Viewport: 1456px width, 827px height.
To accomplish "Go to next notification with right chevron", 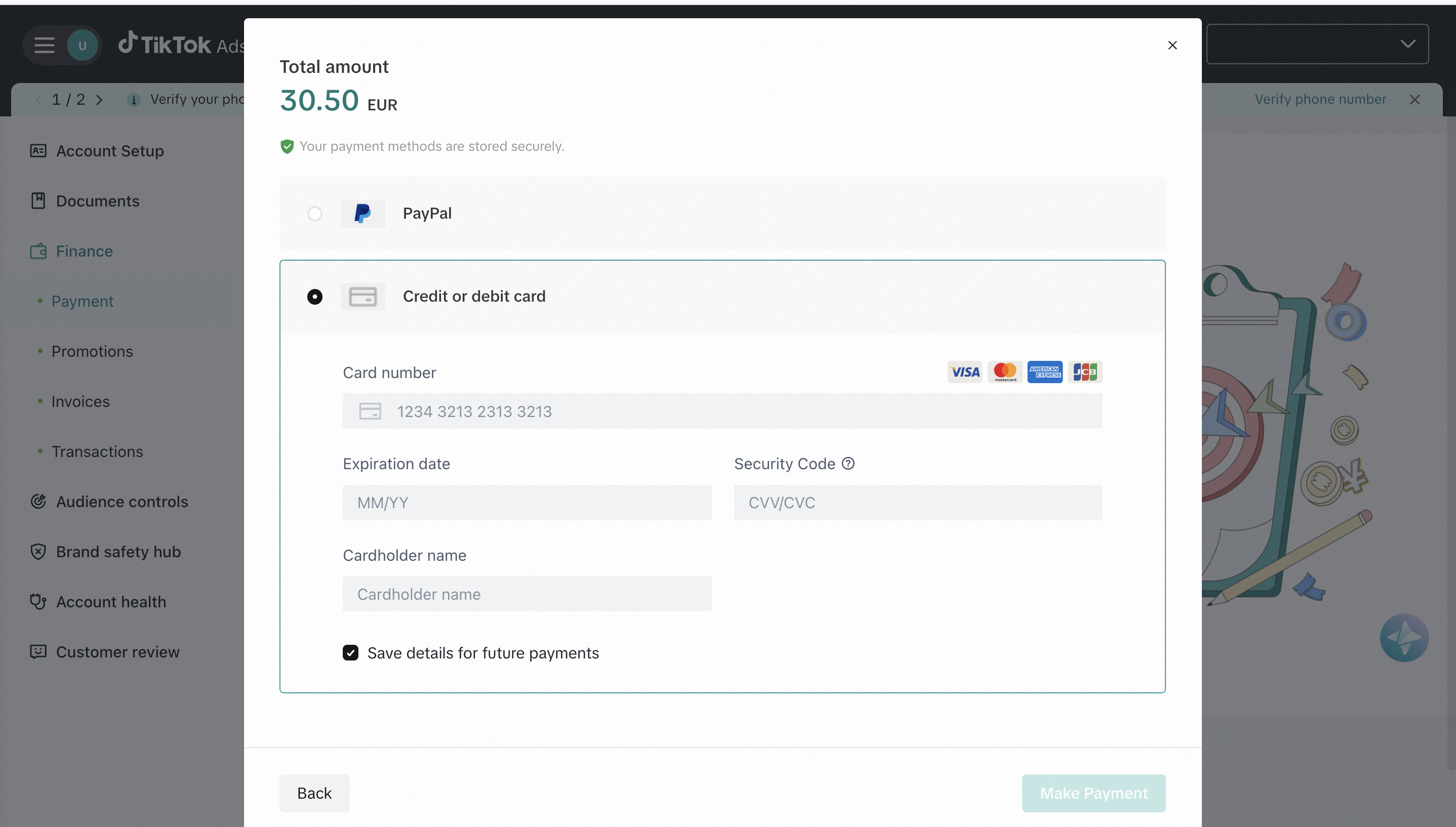I will 99,100.
